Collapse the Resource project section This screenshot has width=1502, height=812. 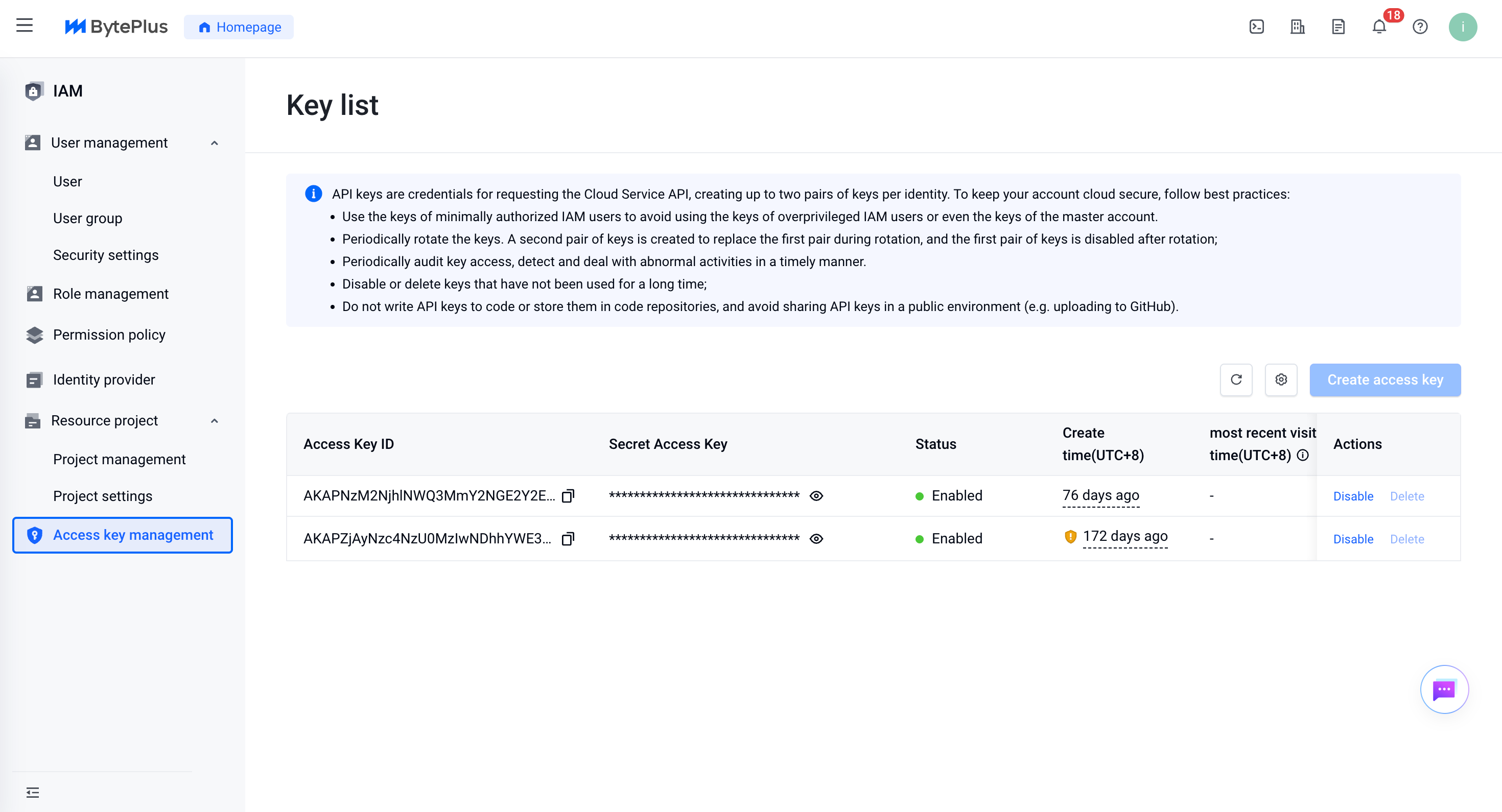(215, 421)
